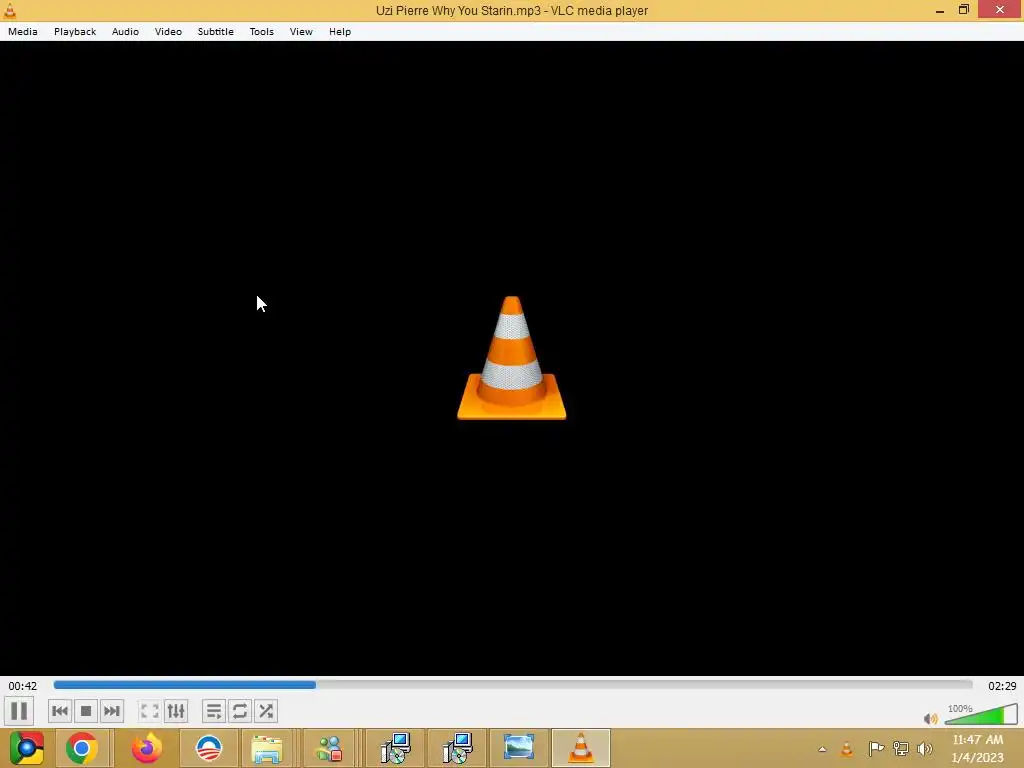Viewport: 1024px width, 768px height.
Task: Open the system volume tray icon
Action: point(925,749)
